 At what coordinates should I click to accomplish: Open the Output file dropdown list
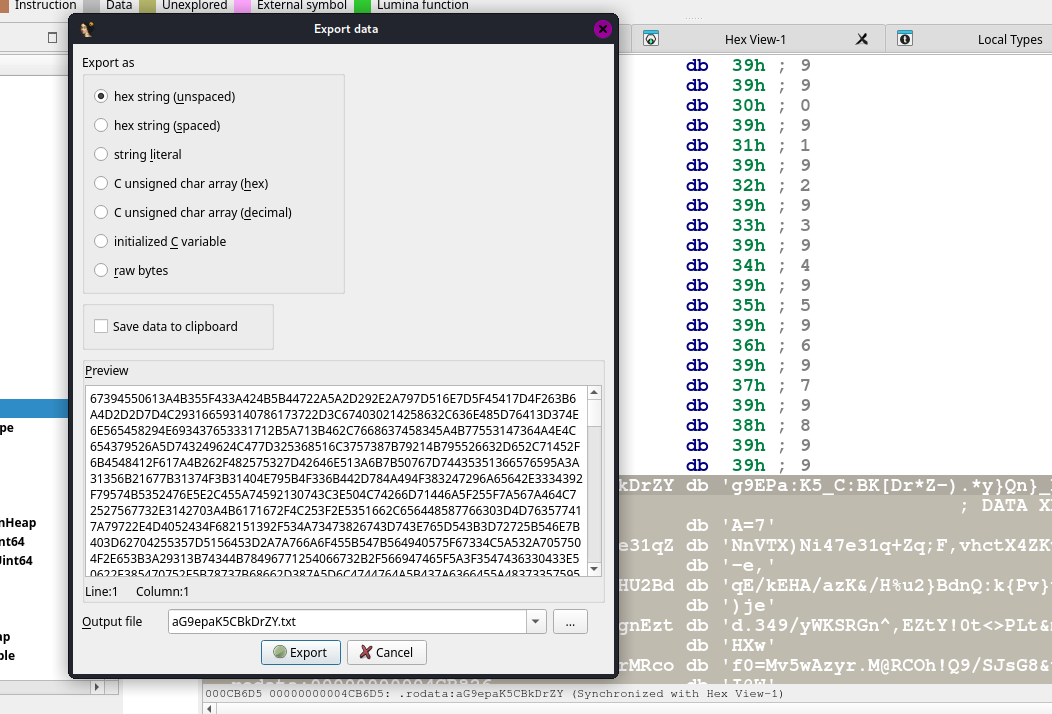(x=538, y=622)
